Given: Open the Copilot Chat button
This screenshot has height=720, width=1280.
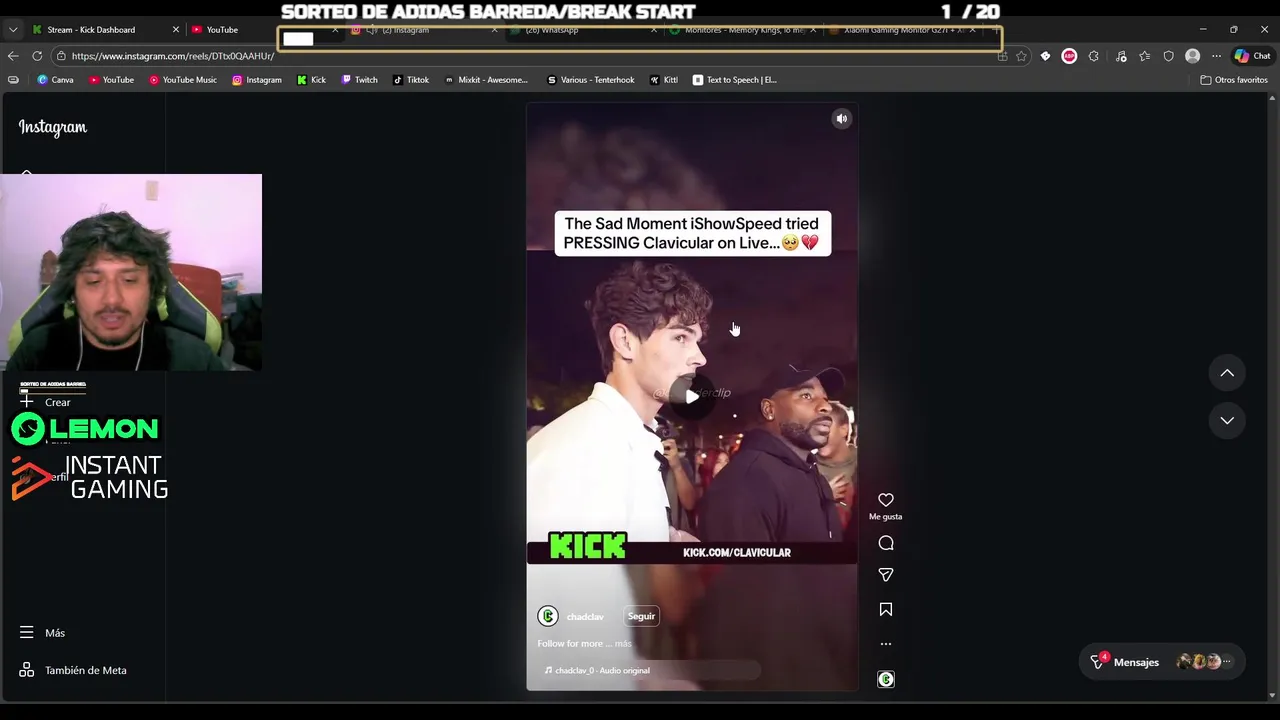Looking at the screenshot, I should pos(1252,56).
